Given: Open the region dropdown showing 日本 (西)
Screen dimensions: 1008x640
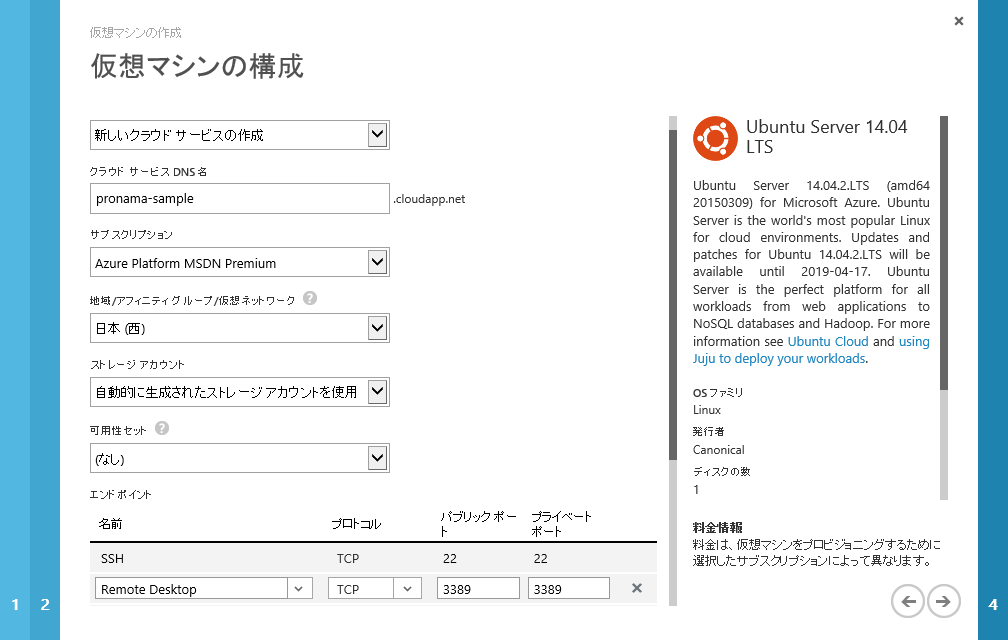Looking at the screenshot, I should click(377, 328).
